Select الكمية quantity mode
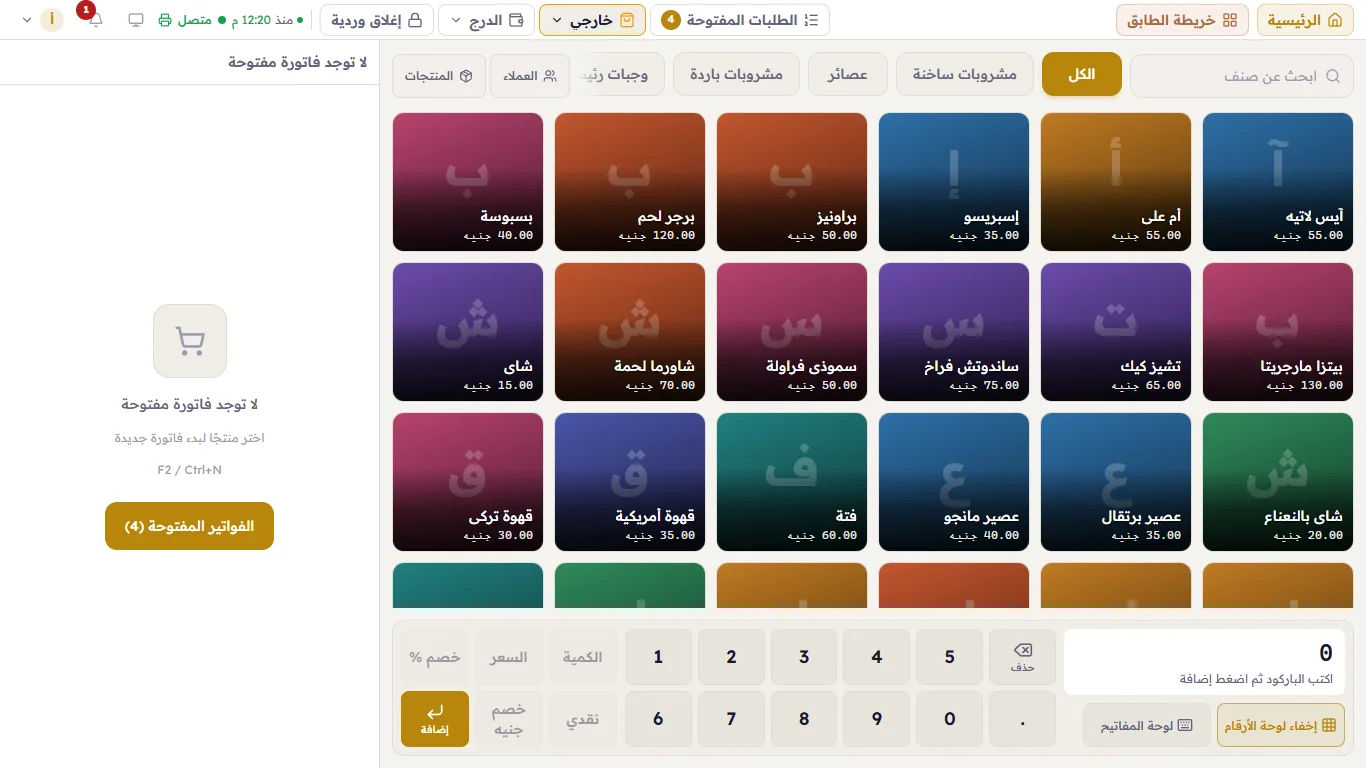 [583, 657]
